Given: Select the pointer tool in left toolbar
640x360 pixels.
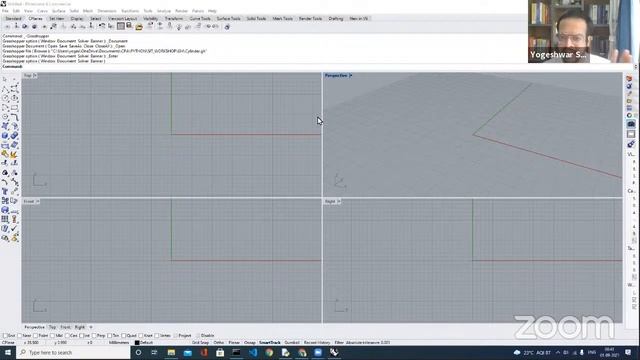Looking at the screenshot, I should click(x=5, y=79).
